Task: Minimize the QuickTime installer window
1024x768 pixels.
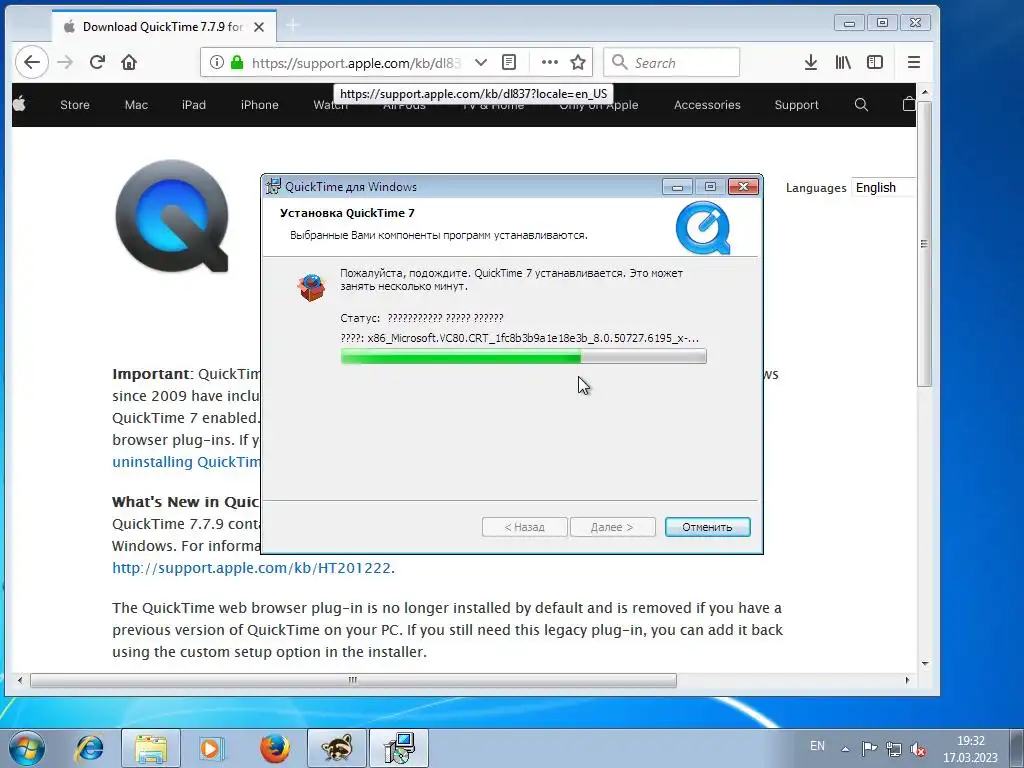Action: [x=677, y=187]
